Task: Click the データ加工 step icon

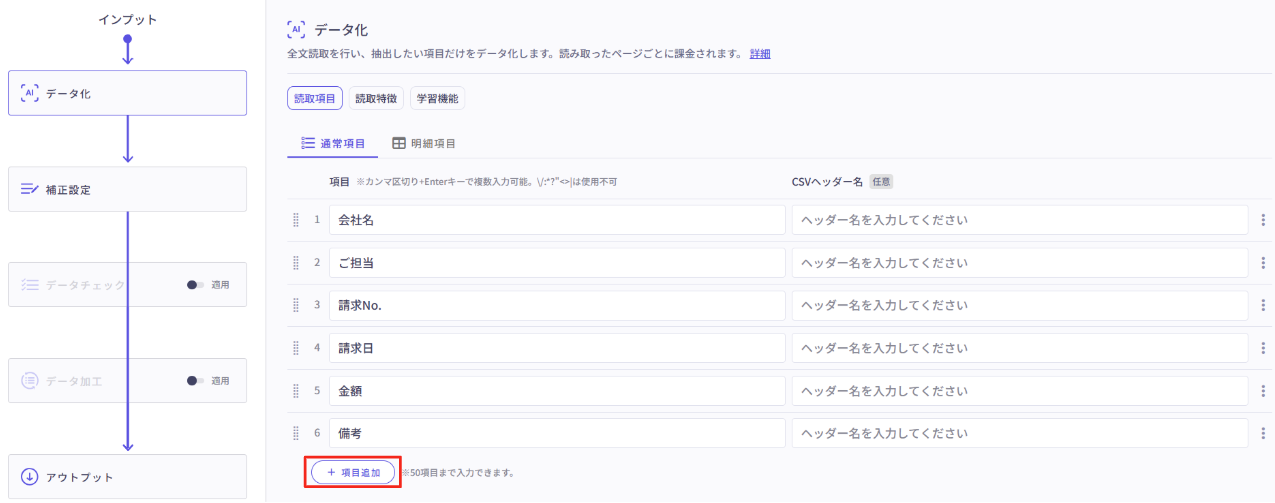Action: [30, 381]
